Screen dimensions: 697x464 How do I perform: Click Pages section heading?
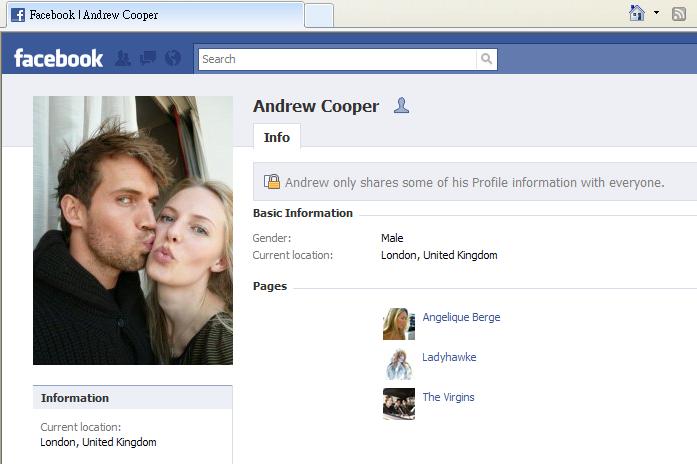270,286
